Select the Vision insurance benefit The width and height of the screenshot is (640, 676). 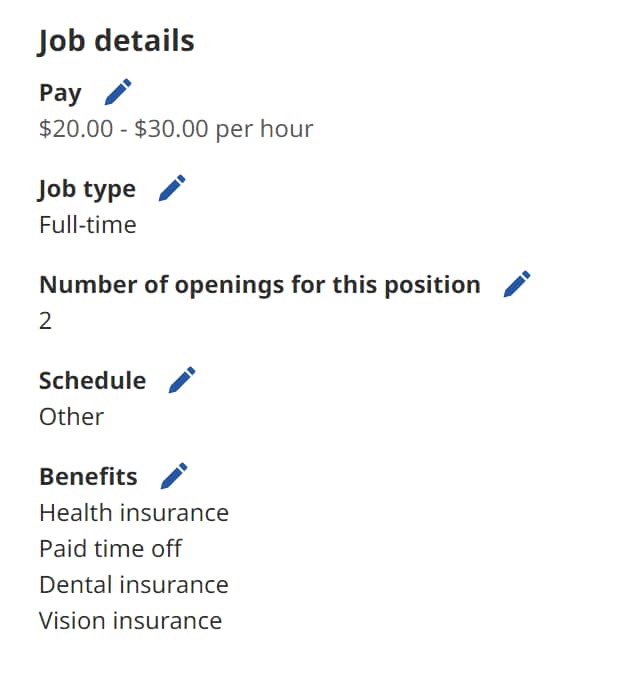130,621
